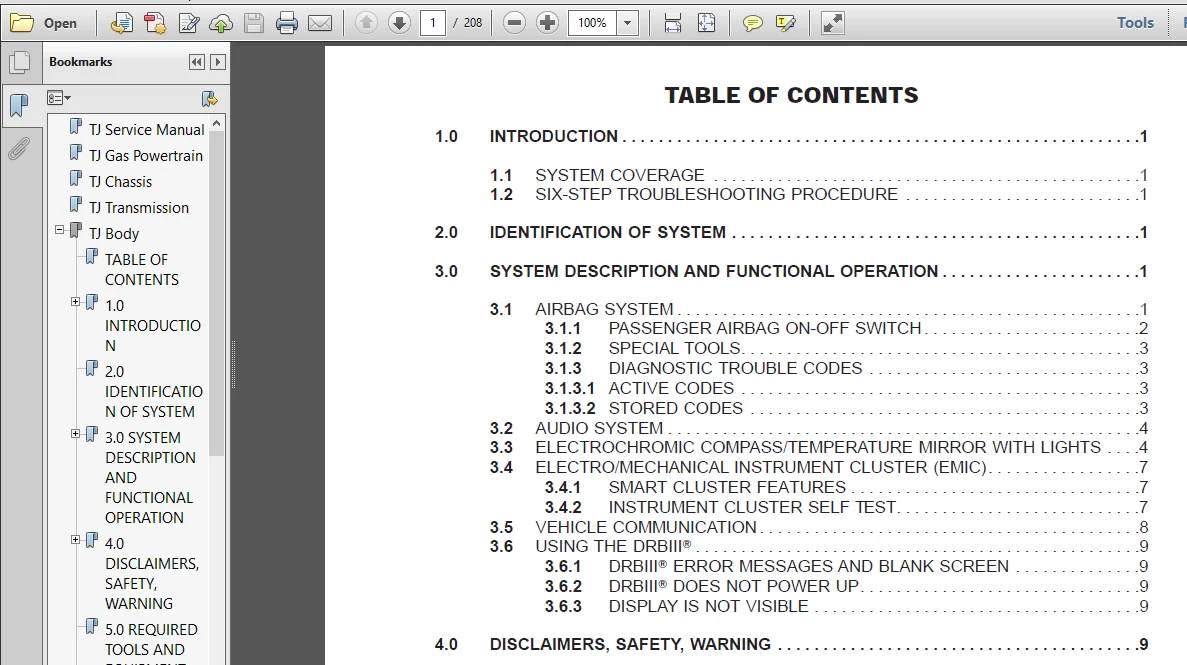
Task: Select the highlight text tool
Action: pyautogui.click(x=785, y=23)
